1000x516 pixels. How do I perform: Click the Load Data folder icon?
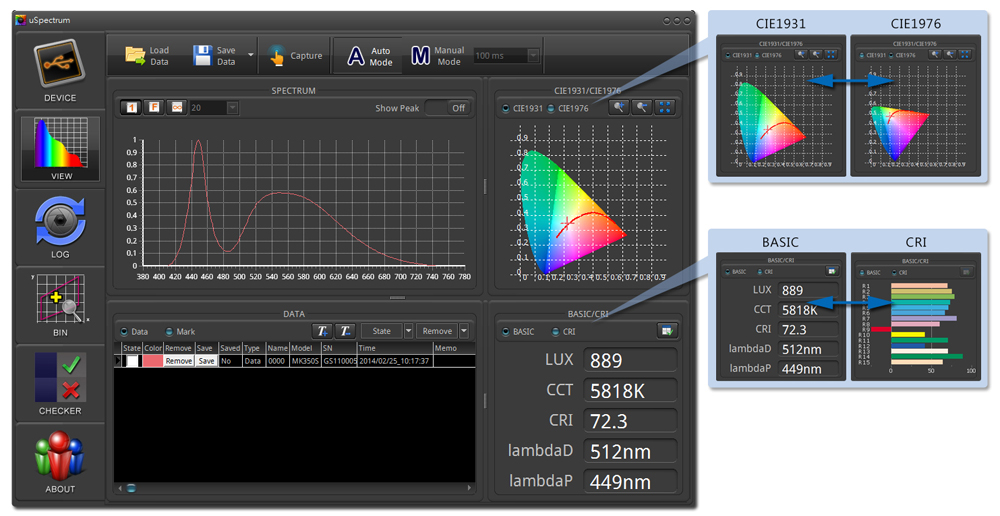point(135,56)
